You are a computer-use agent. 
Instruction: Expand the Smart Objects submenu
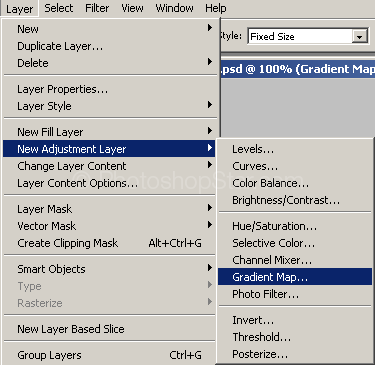[x=110, y=269]
